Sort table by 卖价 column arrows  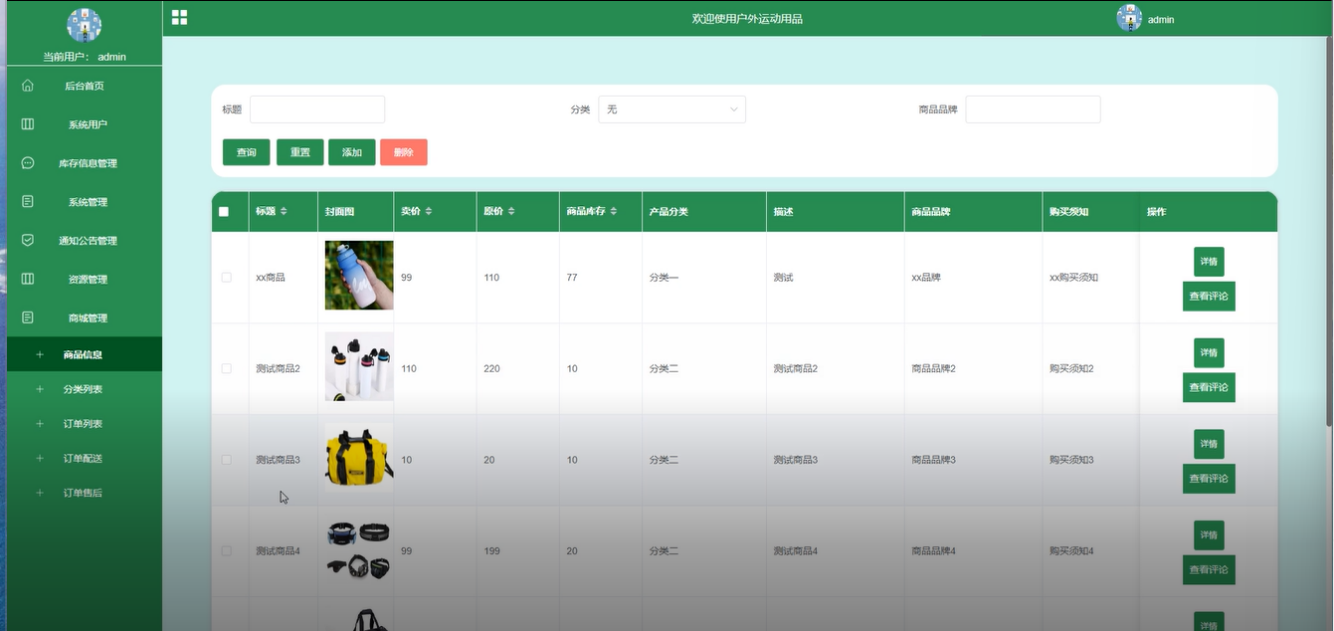pyautogui.click(x=429, y=211)
